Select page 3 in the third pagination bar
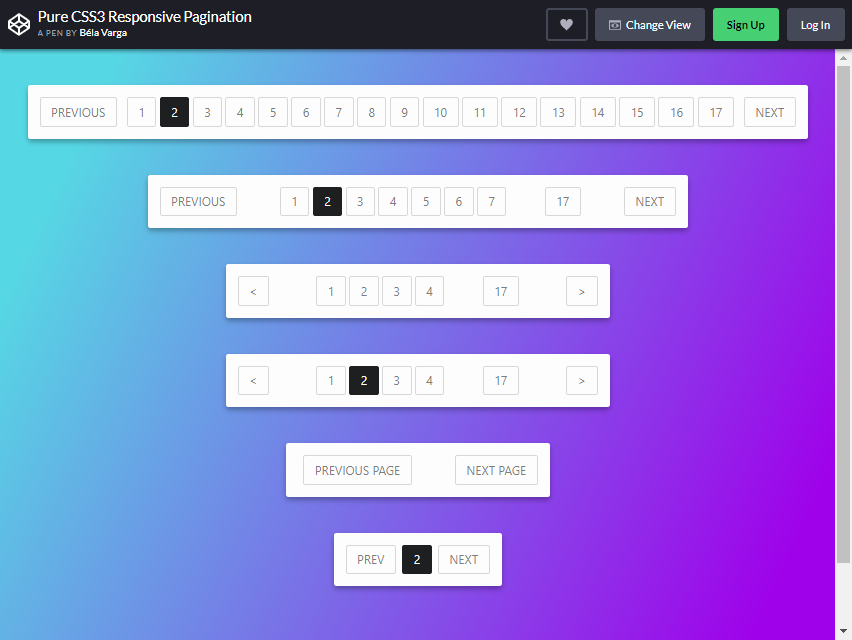852x640 pixels. tap(397, 291)
